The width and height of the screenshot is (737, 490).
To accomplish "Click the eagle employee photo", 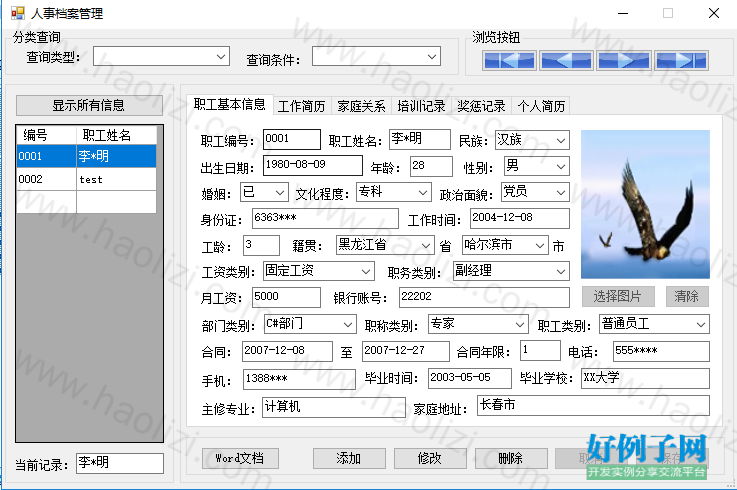I will (x=645, y=205).
